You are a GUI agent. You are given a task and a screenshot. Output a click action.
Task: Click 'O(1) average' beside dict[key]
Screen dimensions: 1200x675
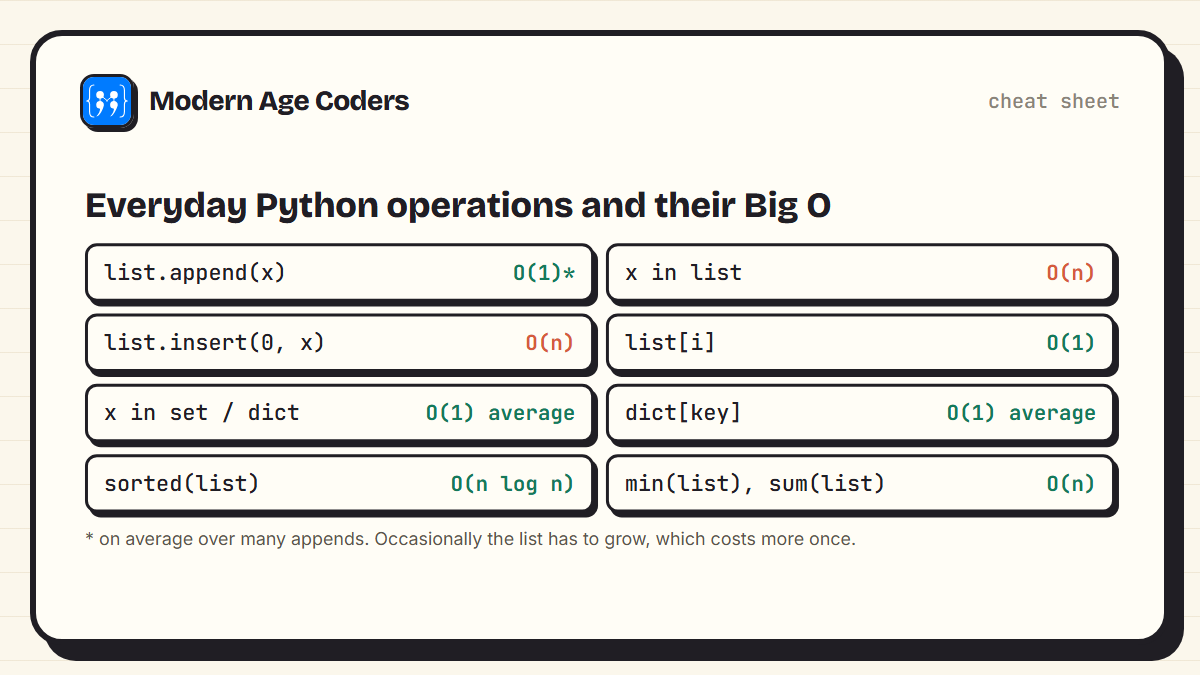tap(1021, 412)
